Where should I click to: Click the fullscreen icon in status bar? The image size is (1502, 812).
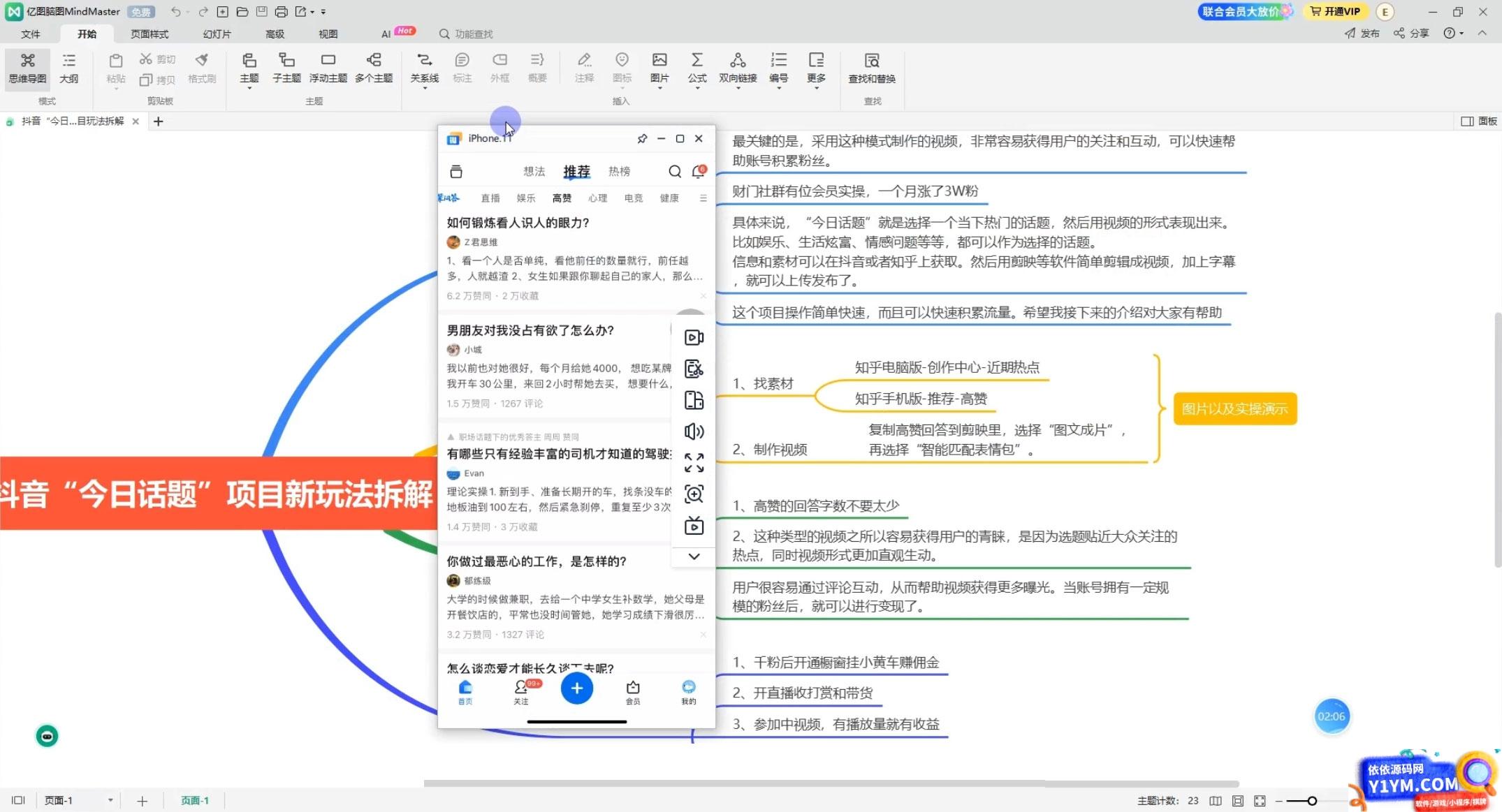pyautogui.click(x=1260, y=801)
